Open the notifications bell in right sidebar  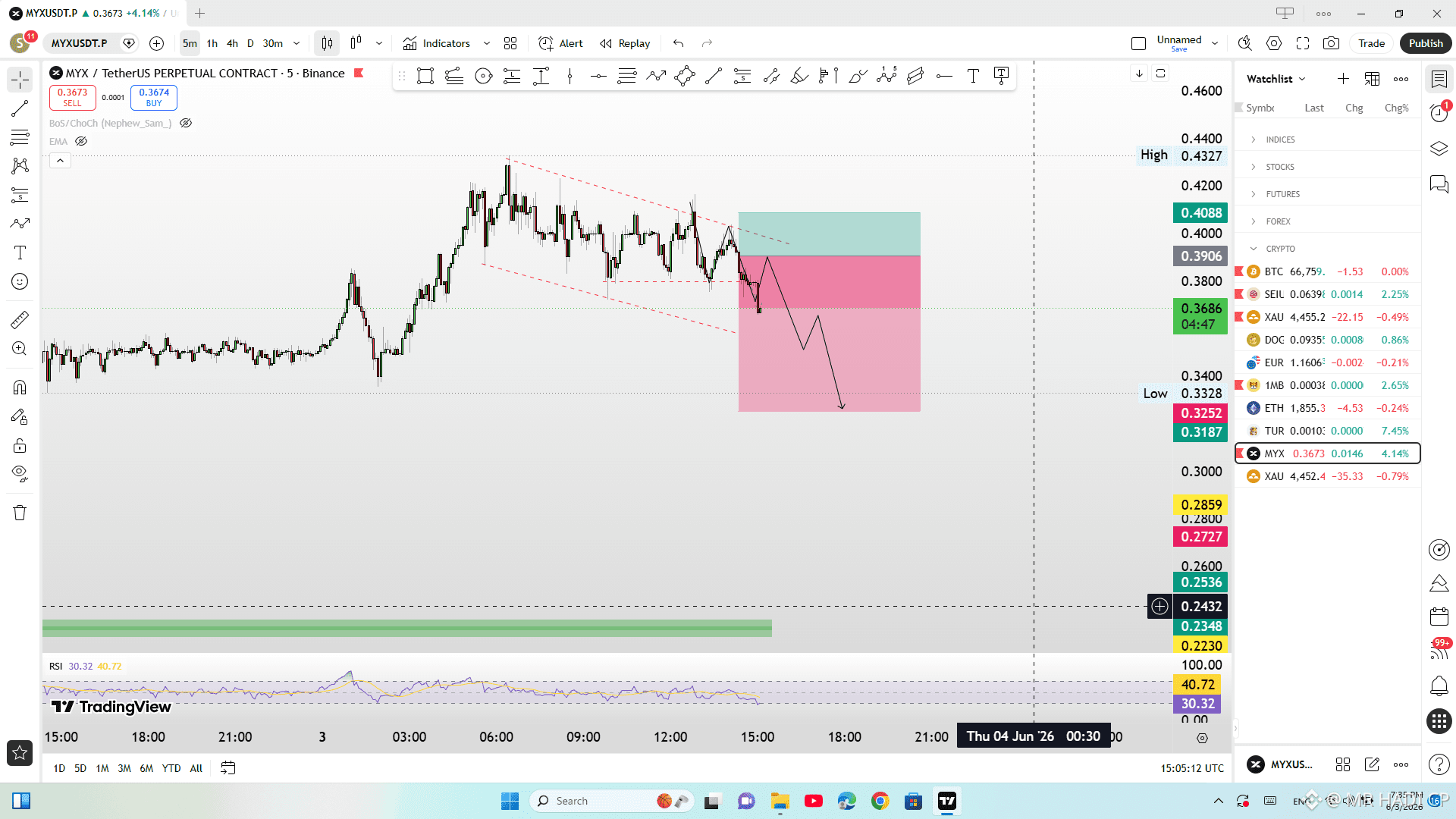[1439, 686]
